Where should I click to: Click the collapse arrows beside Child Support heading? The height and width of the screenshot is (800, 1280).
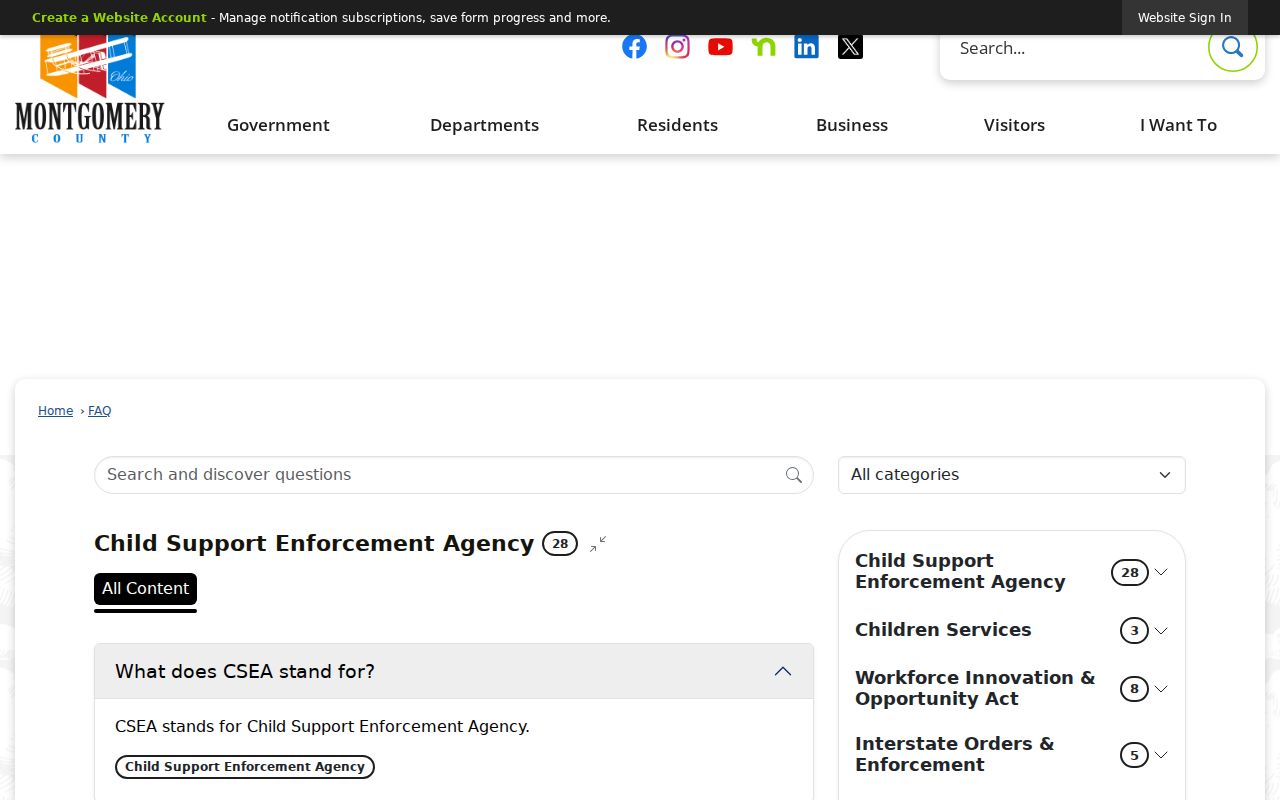[x=598, y=544]
